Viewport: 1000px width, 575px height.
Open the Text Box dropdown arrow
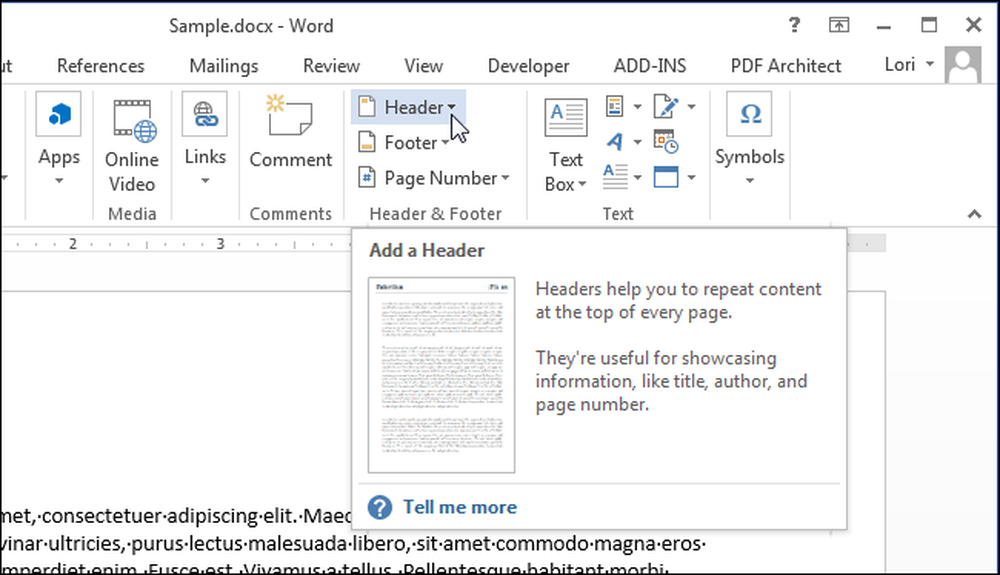[582, 185]
